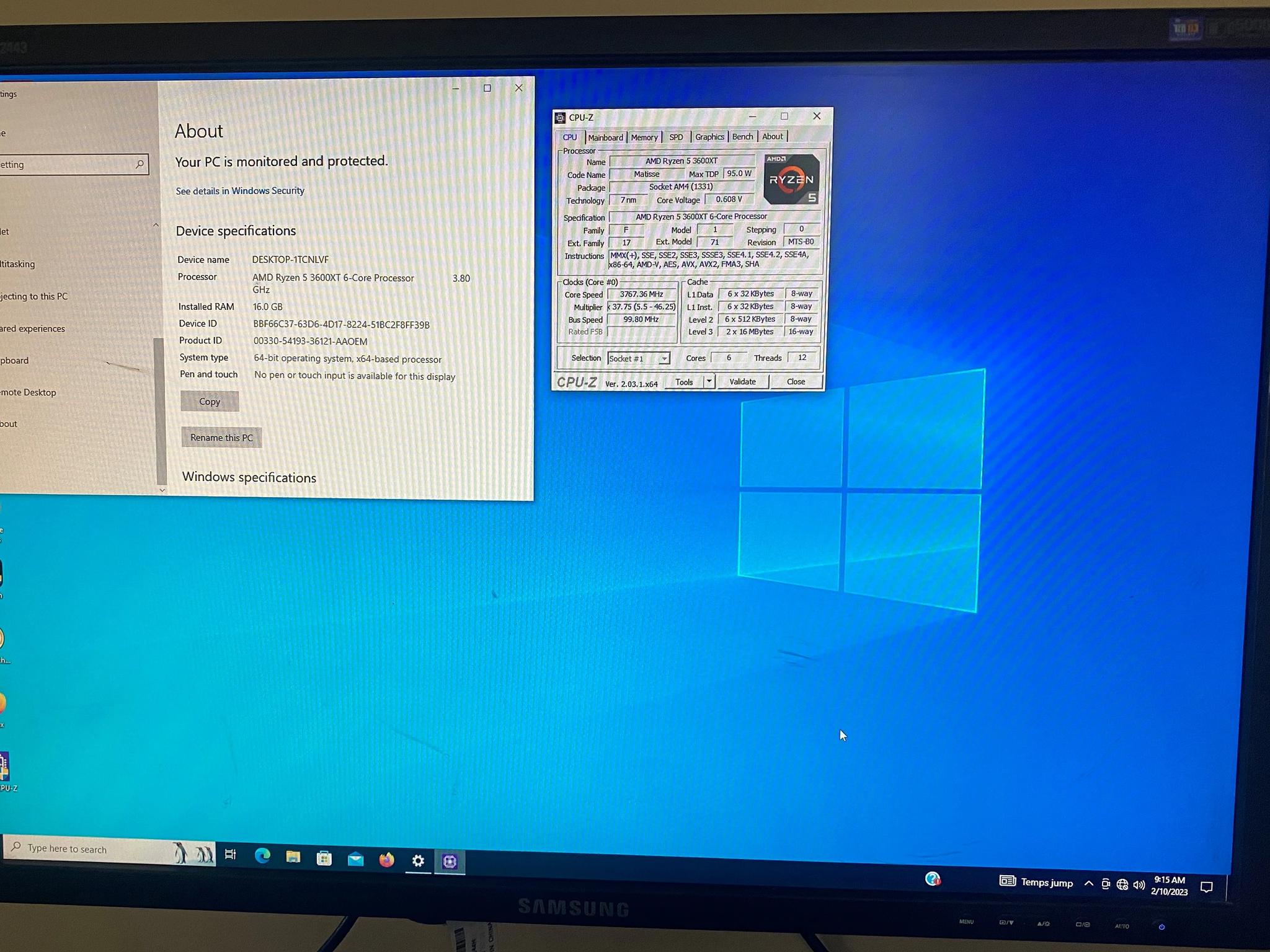Select Clipboard in Settings sidebar
The width and height of the screenshot is (1270, 952).
click(x=14, y=361)
